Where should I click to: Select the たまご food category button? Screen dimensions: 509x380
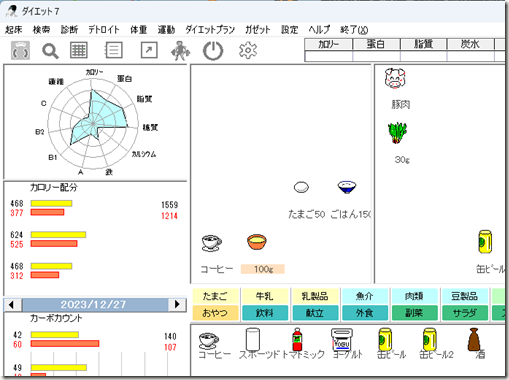click(x=215, y=296)
